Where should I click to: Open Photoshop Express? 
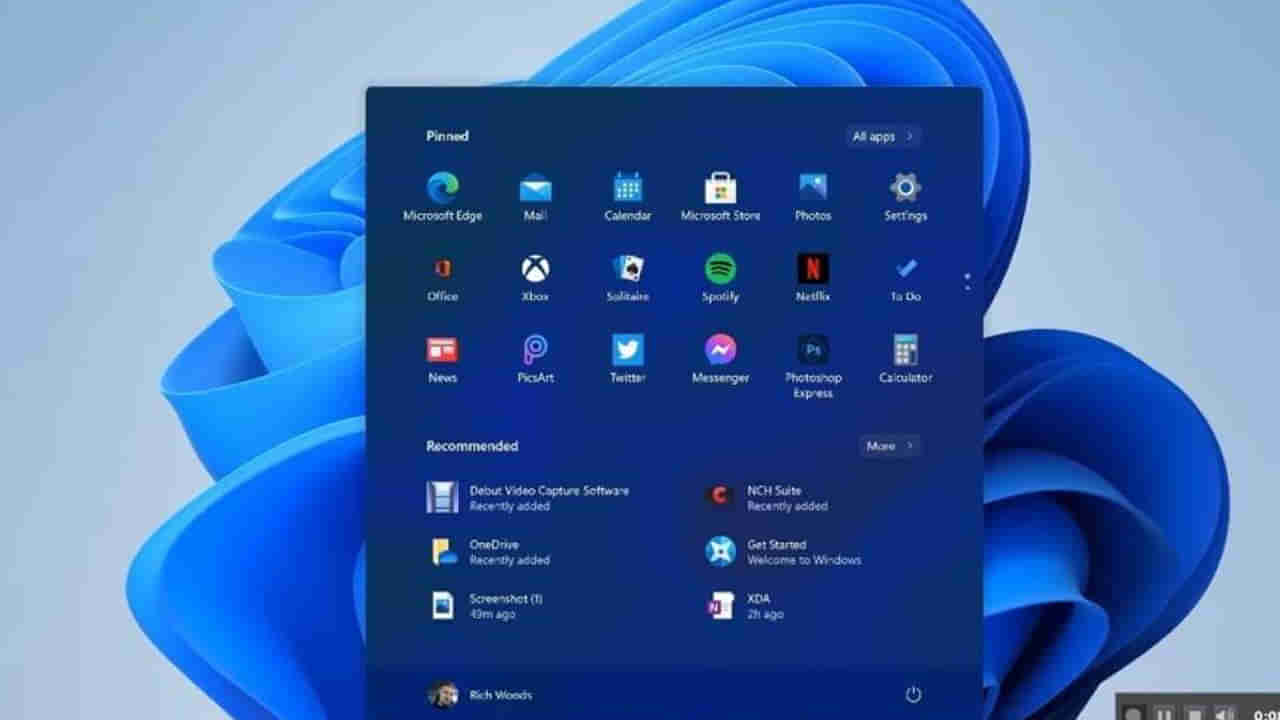[813, 366]
